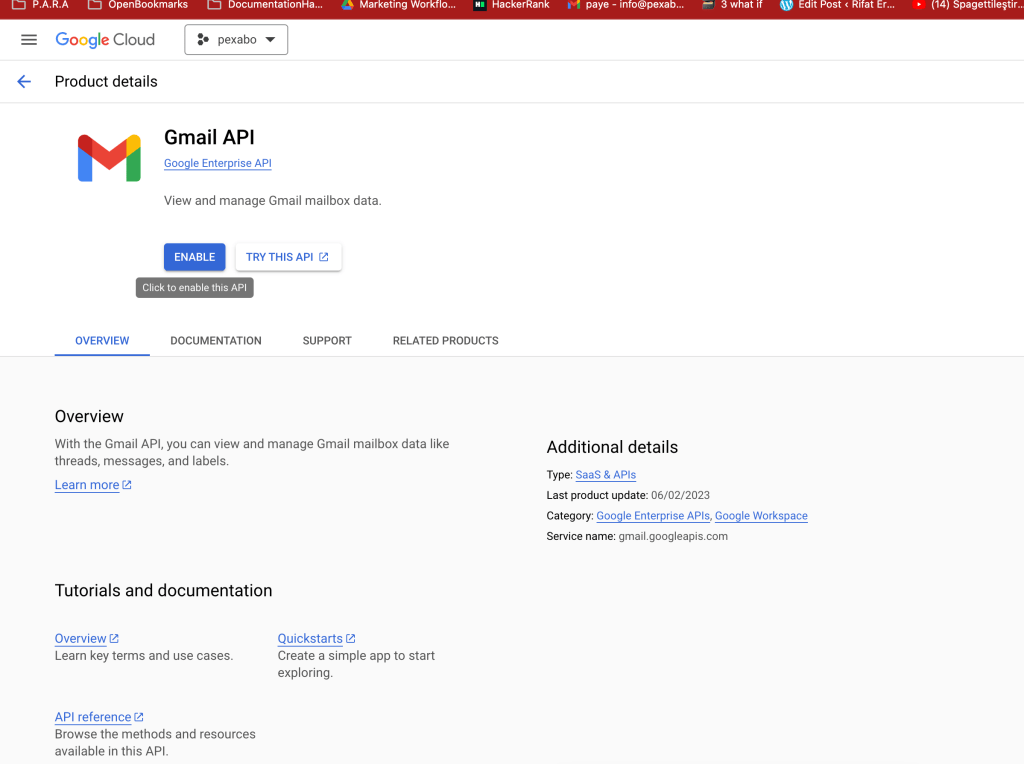Click the Gmail logo image
This screenshot has width=1024, height=764.
point(109,158)
